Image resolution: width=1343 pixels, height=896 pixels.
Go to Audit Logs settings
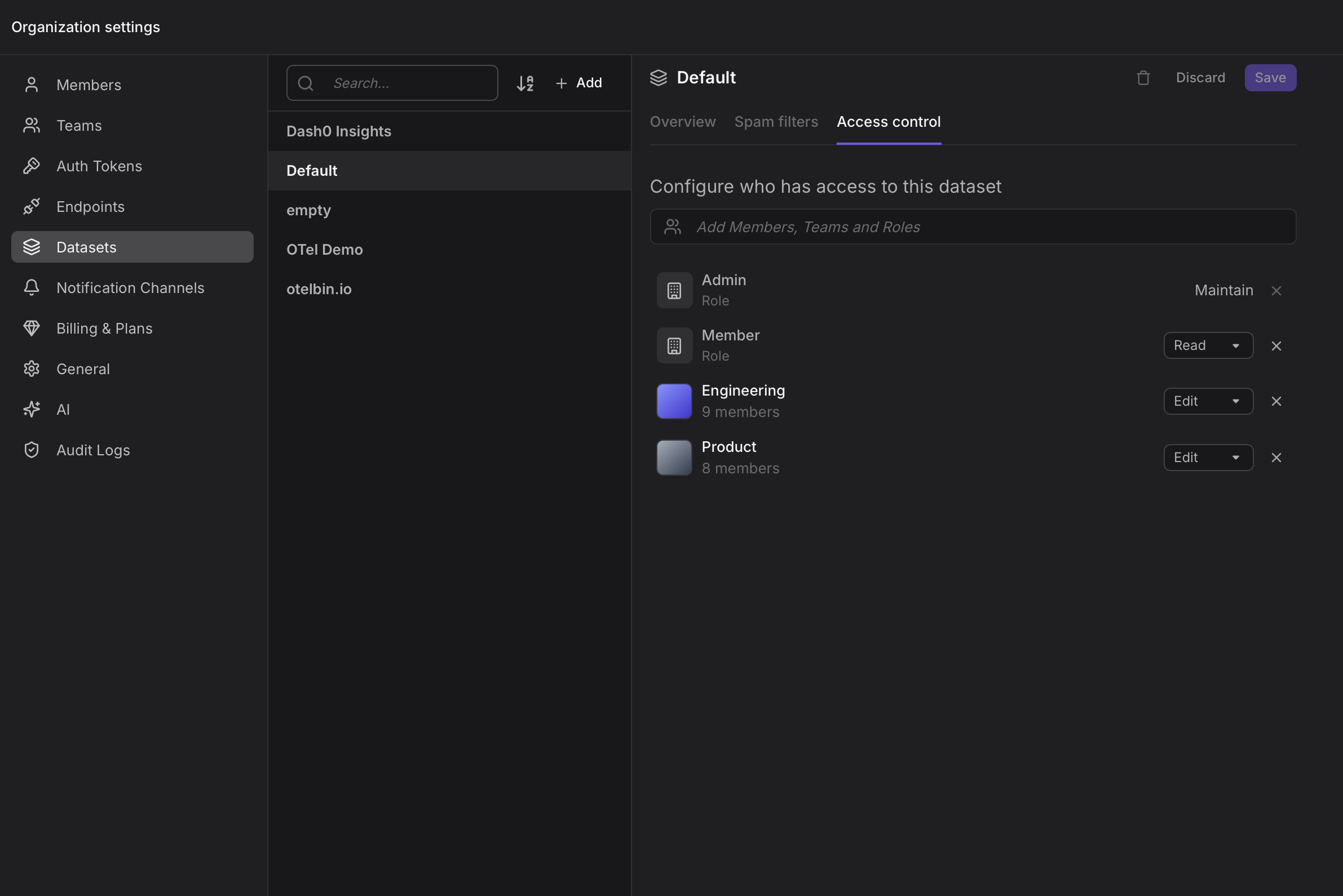(x=93, y=450)
